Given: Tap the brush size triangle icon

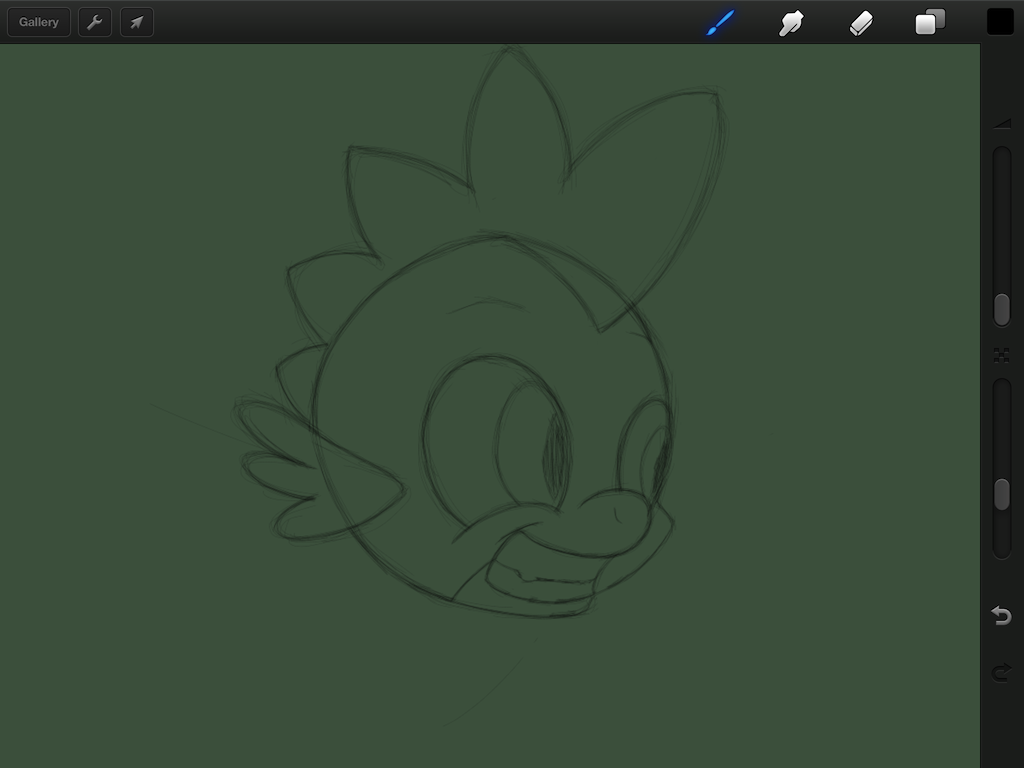Looking at the screenshot, I should coord(1002,124).
